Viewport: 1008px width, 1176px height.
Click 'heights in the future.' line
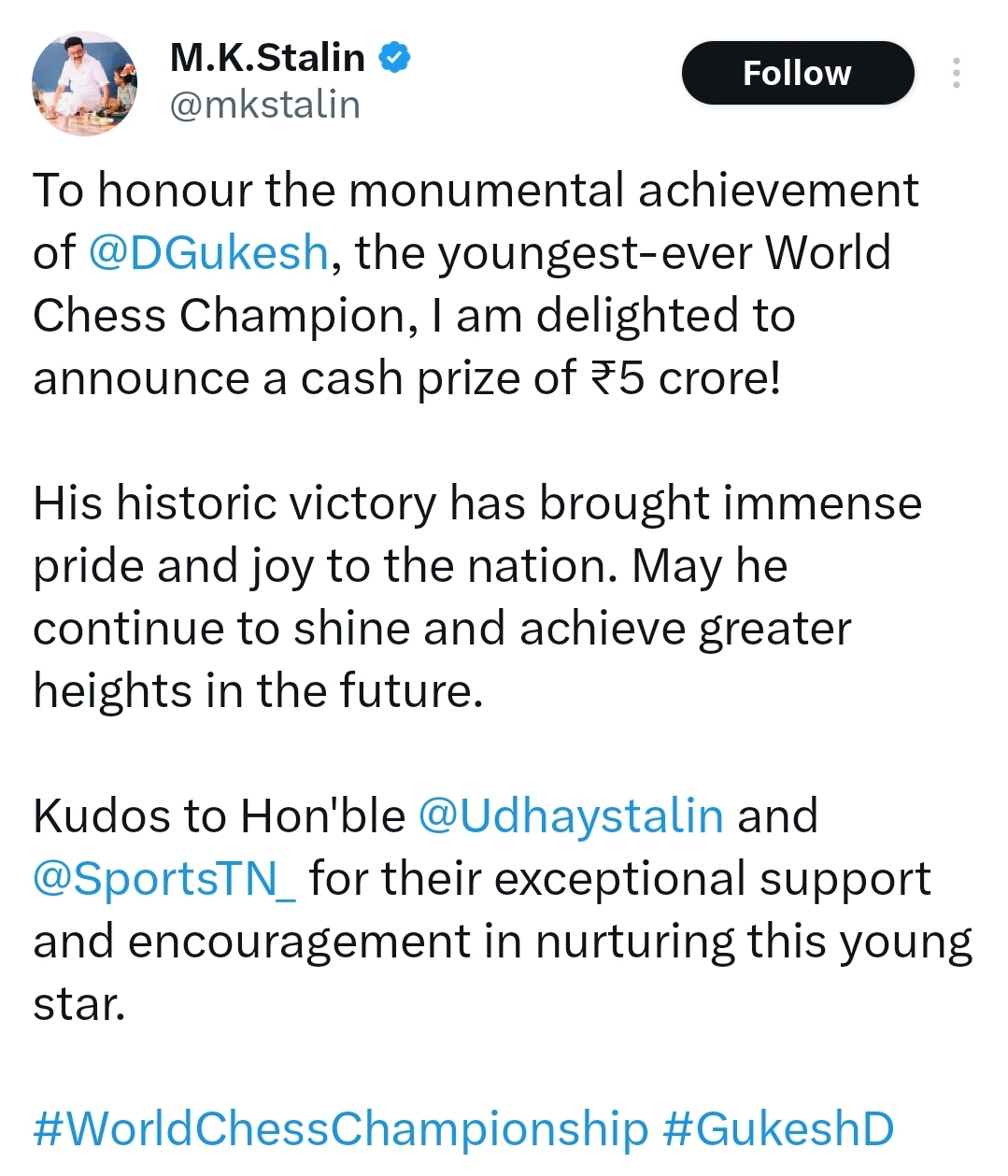[258, 691]
